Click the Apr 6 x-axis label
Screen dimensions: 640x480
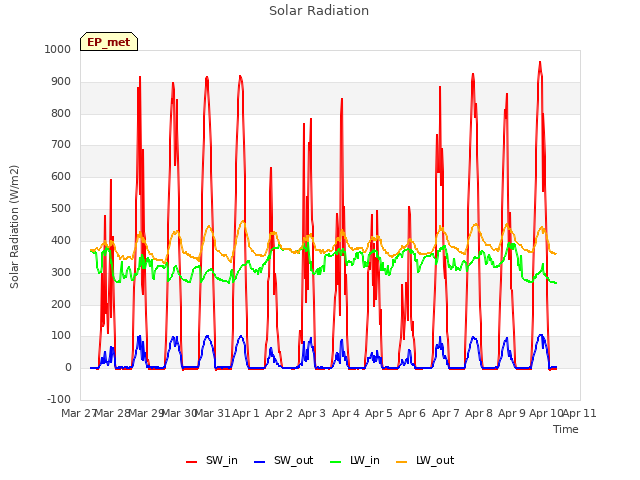tap(412, 413)
